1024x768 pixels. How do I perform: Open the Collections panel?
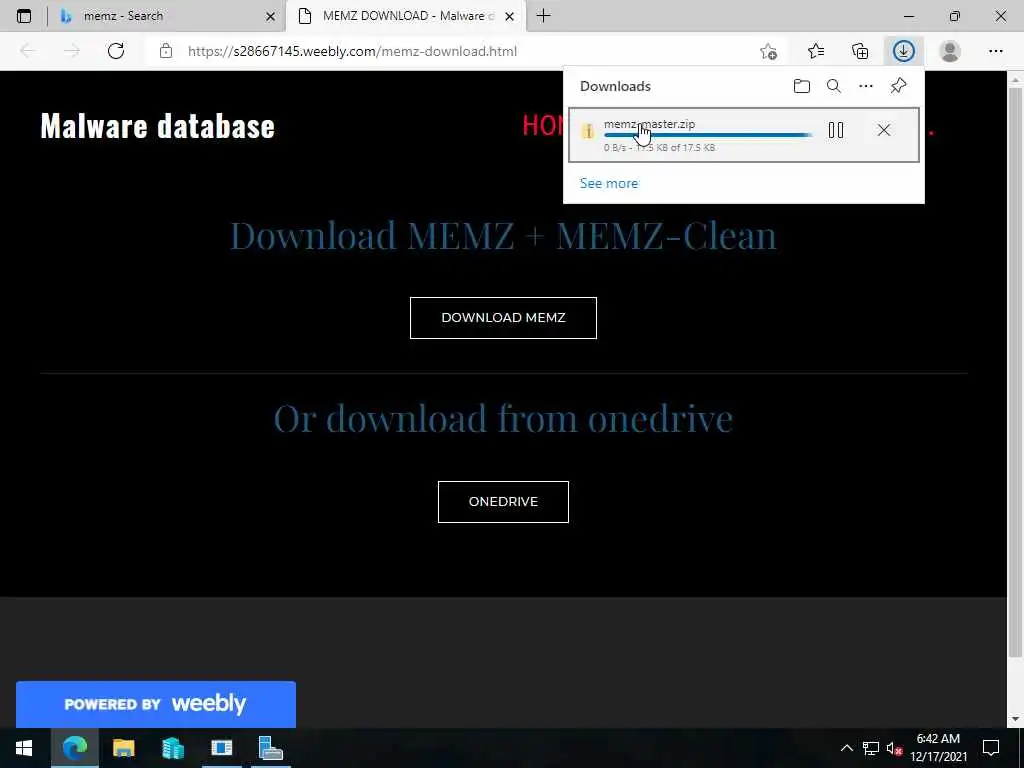pyautogui.click(x=860, y=51)
